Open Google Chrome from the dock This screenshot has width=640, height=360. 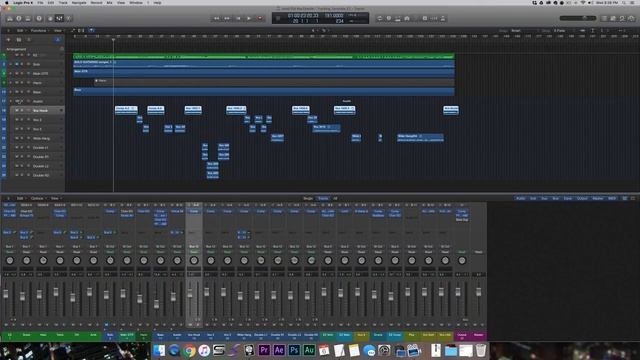[x=189, y=350]
